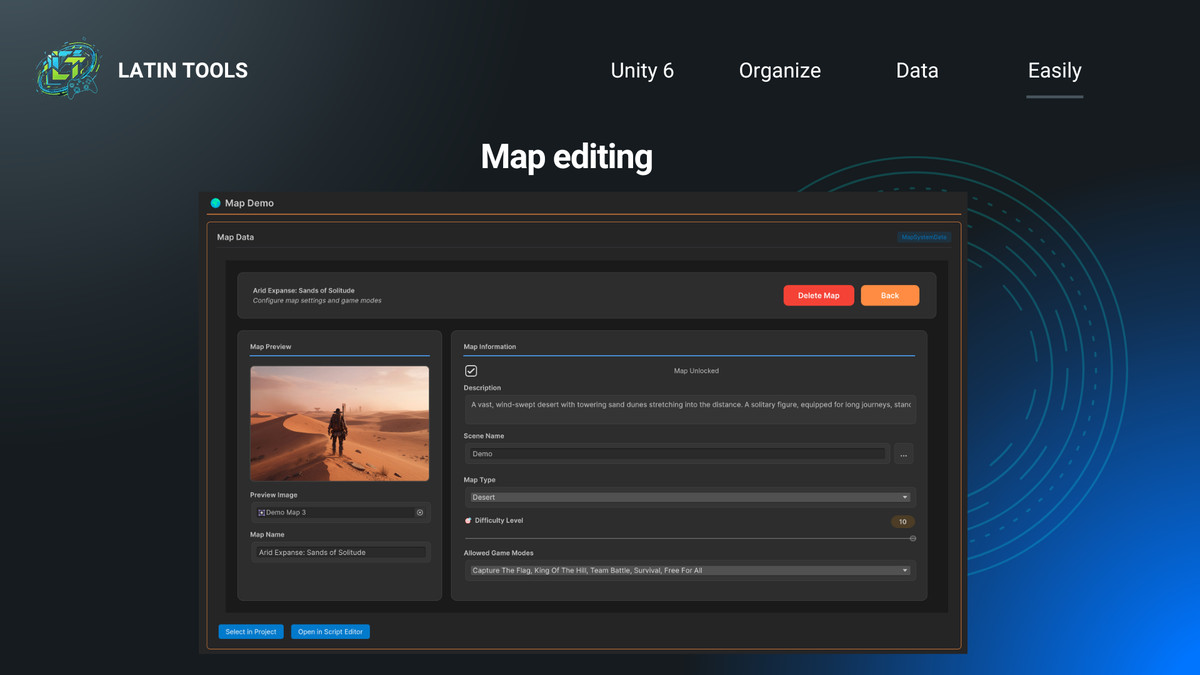Click the Difficulty Level slider handle

click(912, 537)
